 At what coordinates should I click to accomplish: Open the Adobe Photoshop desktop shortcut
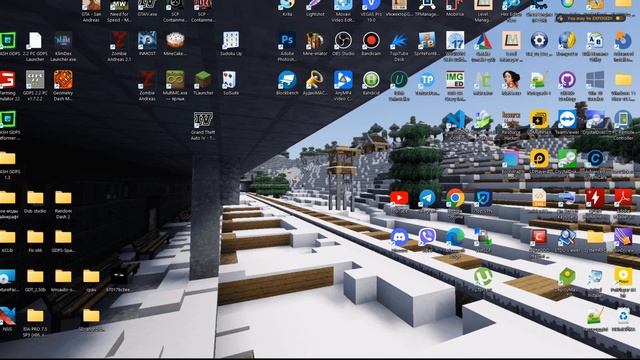coord(287,41)
